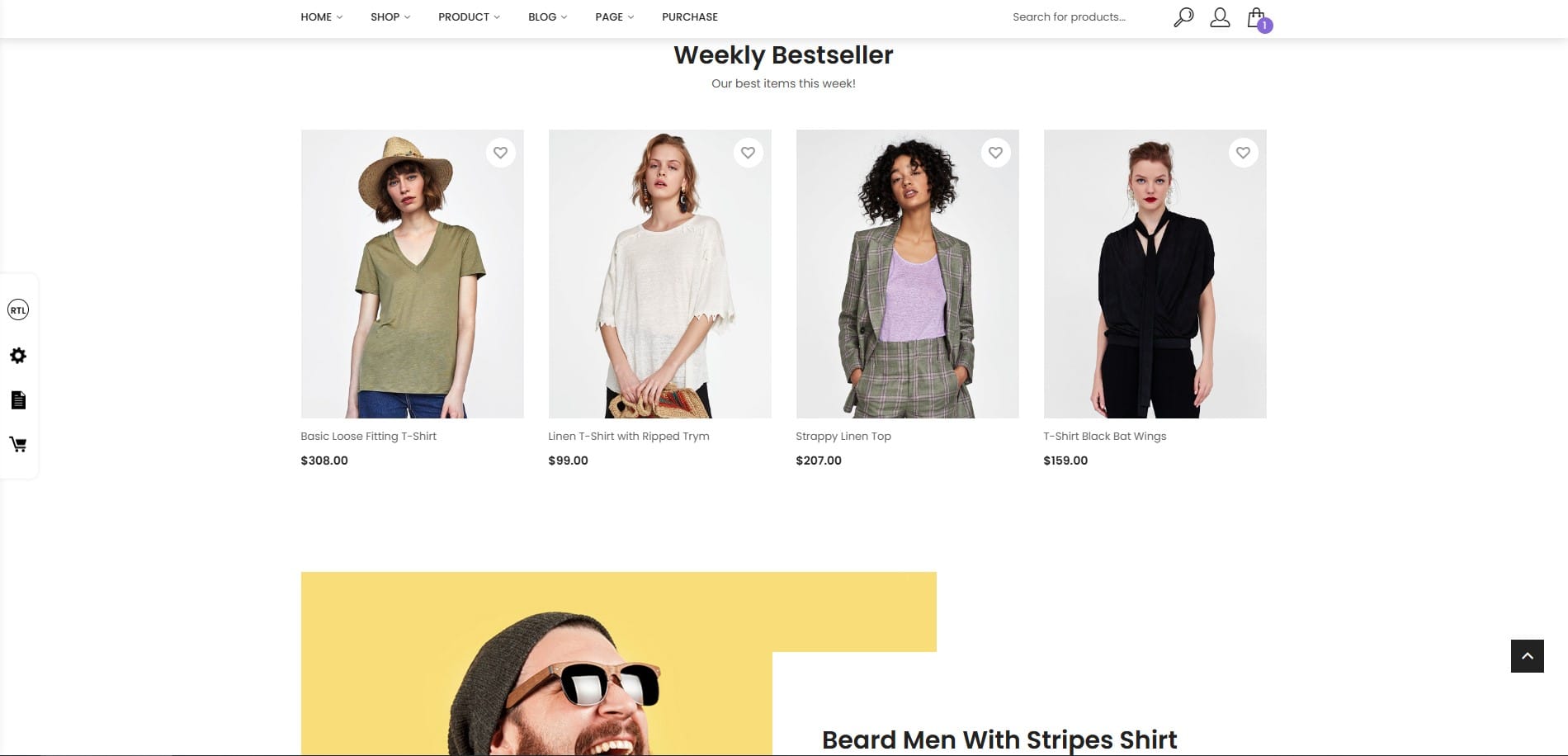Image resolution: width=1568 pixels, height=756 pixels.
Task: Open the PAGE menu item
Action: [614, 17]
